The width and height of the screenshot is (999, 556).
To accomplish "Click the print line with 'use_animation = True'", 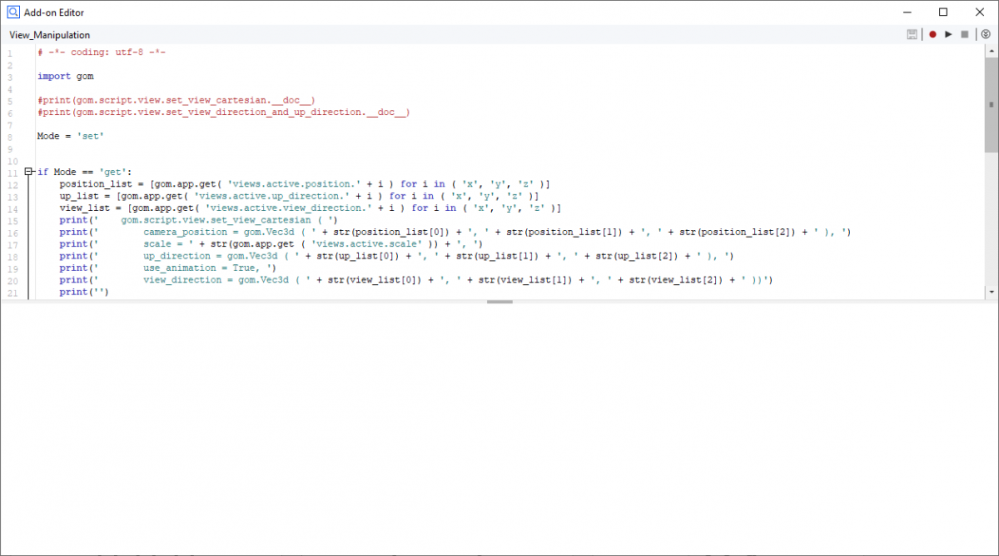I will click(x=168, y=268).
